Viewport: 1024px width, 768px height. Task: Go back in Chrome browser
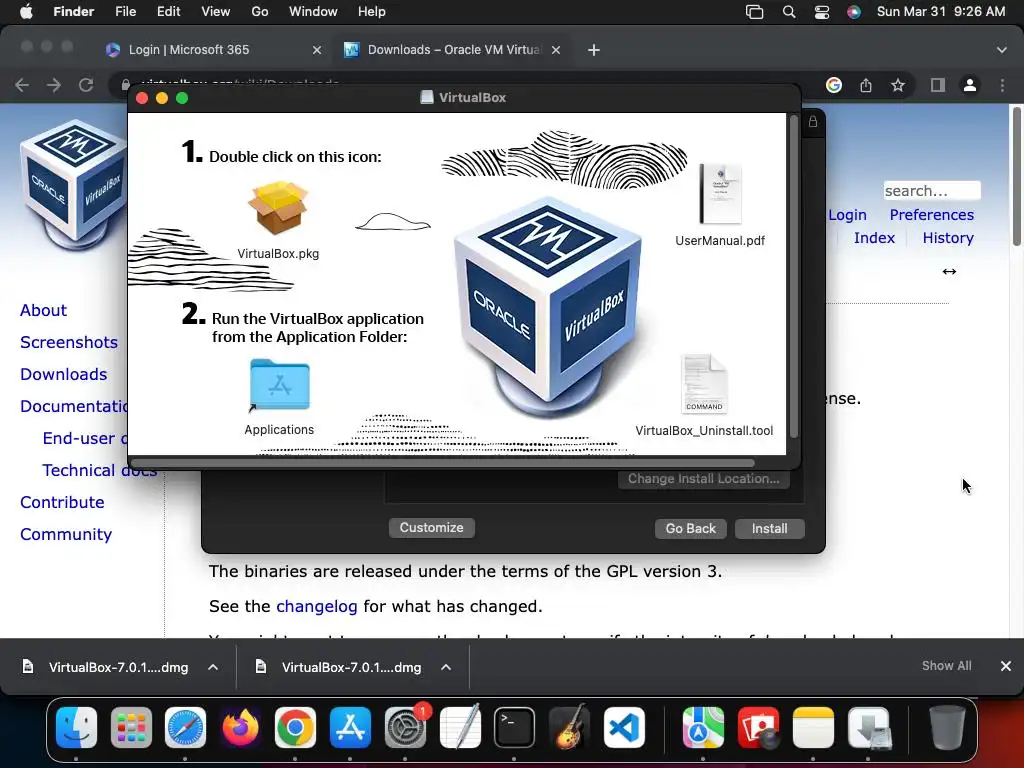[x=22, y=85]
